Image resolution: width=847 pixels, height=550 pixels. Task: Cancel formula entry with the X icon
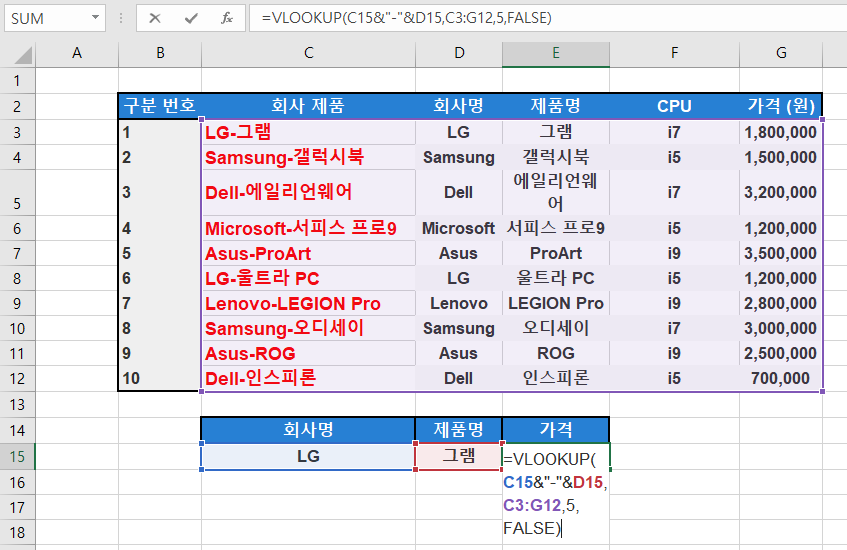(x=155, y=18)
